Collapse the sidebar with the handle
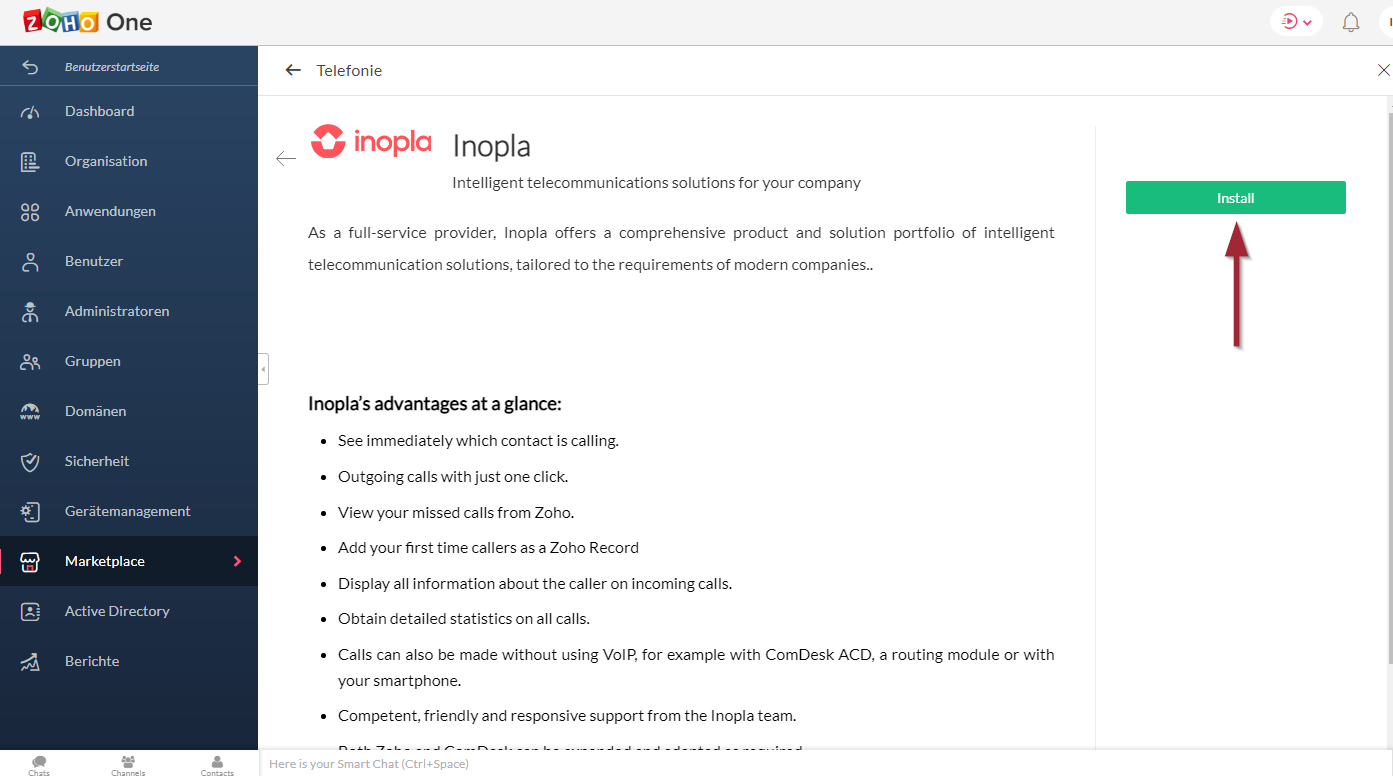 [263, 369]
